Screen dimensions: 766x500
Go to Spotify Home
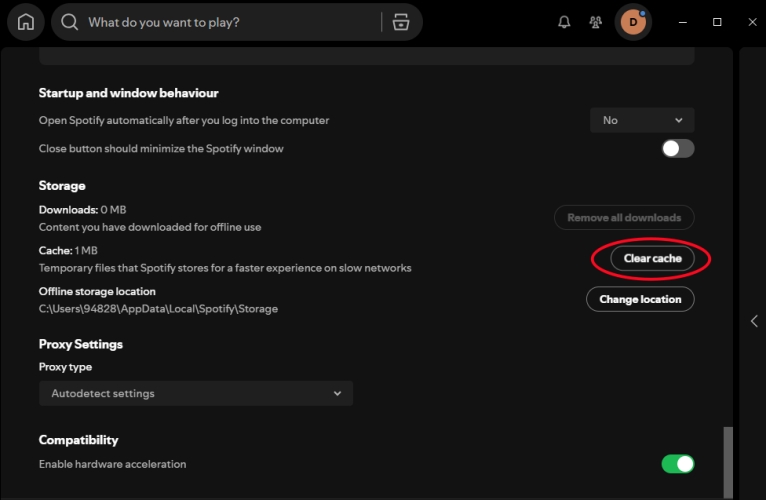(x=25, y=22)
